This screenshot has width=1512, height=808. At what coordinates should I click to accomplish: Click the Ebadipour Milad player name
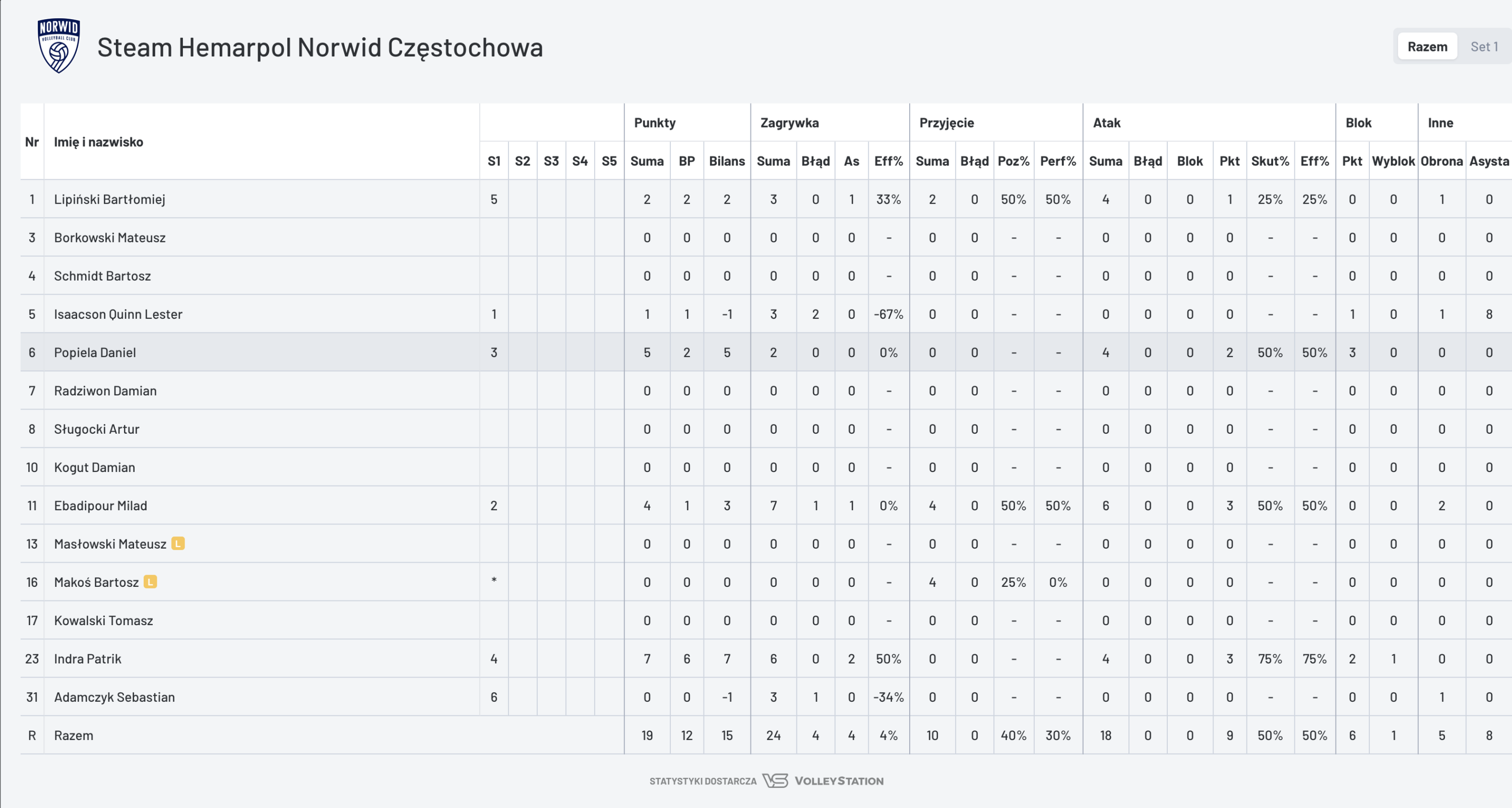(x=100, y=505)
